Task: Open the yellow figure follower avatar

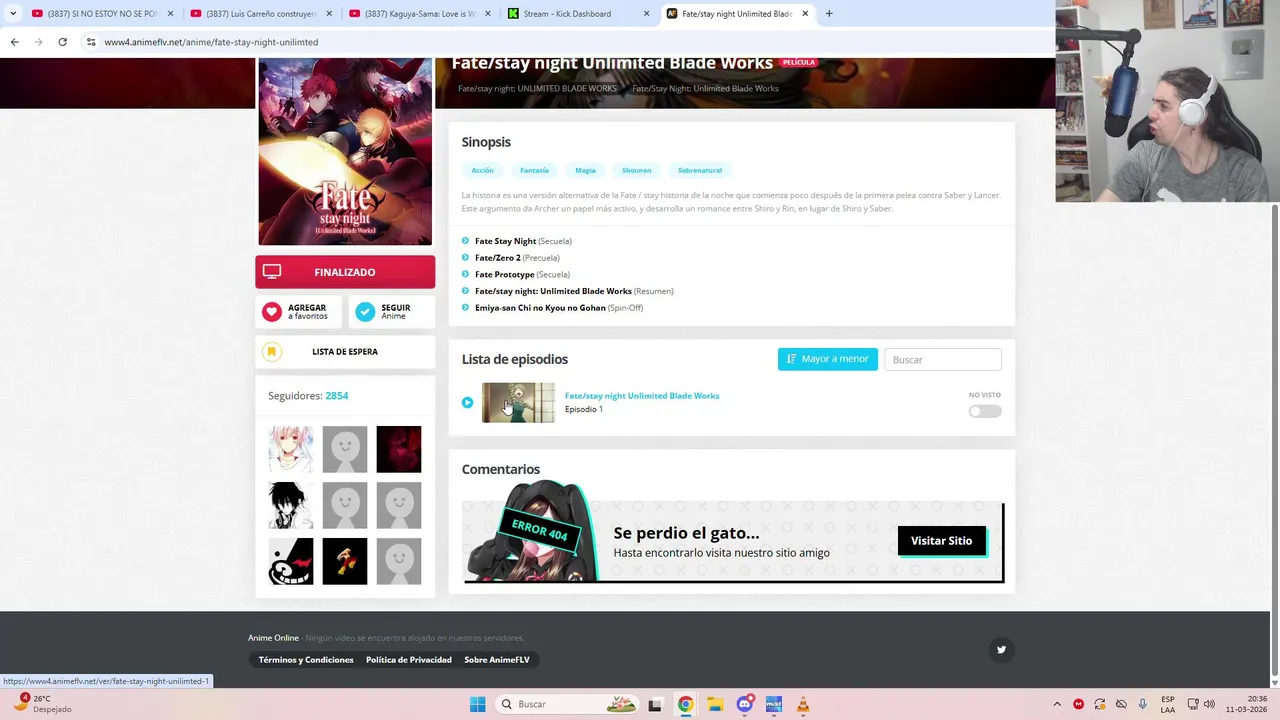Action: click(x=345, y=561)
